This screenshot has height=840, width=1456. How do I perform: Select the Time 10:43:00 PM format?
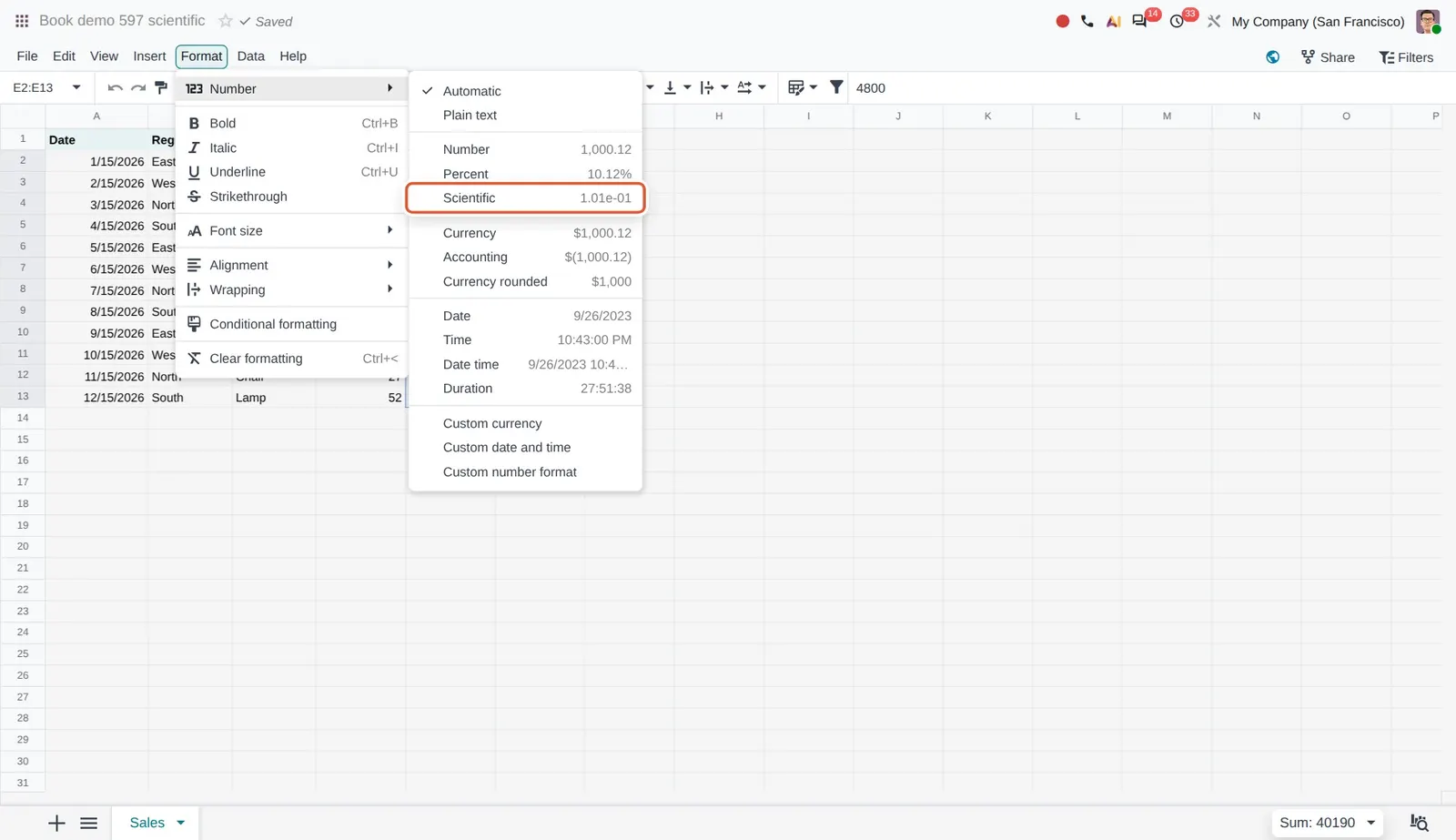pos(525,339)
